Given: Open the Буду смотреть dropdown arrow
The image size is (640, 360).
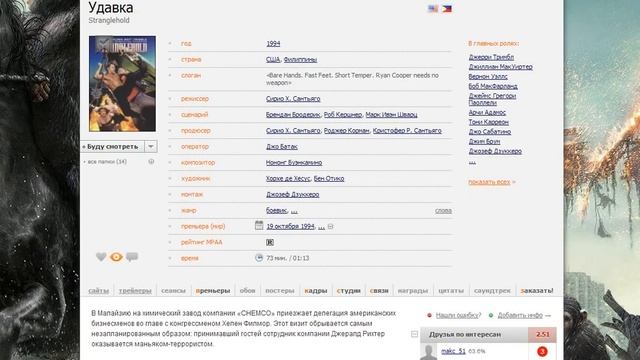Looking at the screenshot, I should click(x=151, y=146).
